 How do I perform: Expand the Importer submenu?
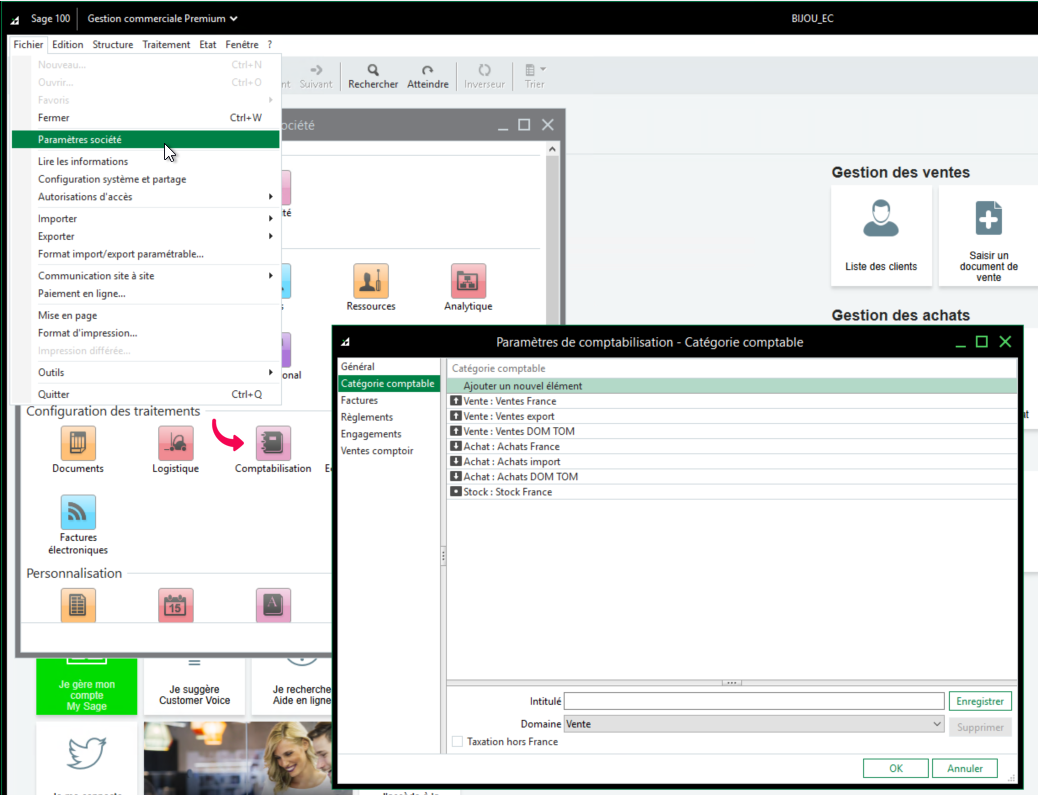(x=145, y=219)
